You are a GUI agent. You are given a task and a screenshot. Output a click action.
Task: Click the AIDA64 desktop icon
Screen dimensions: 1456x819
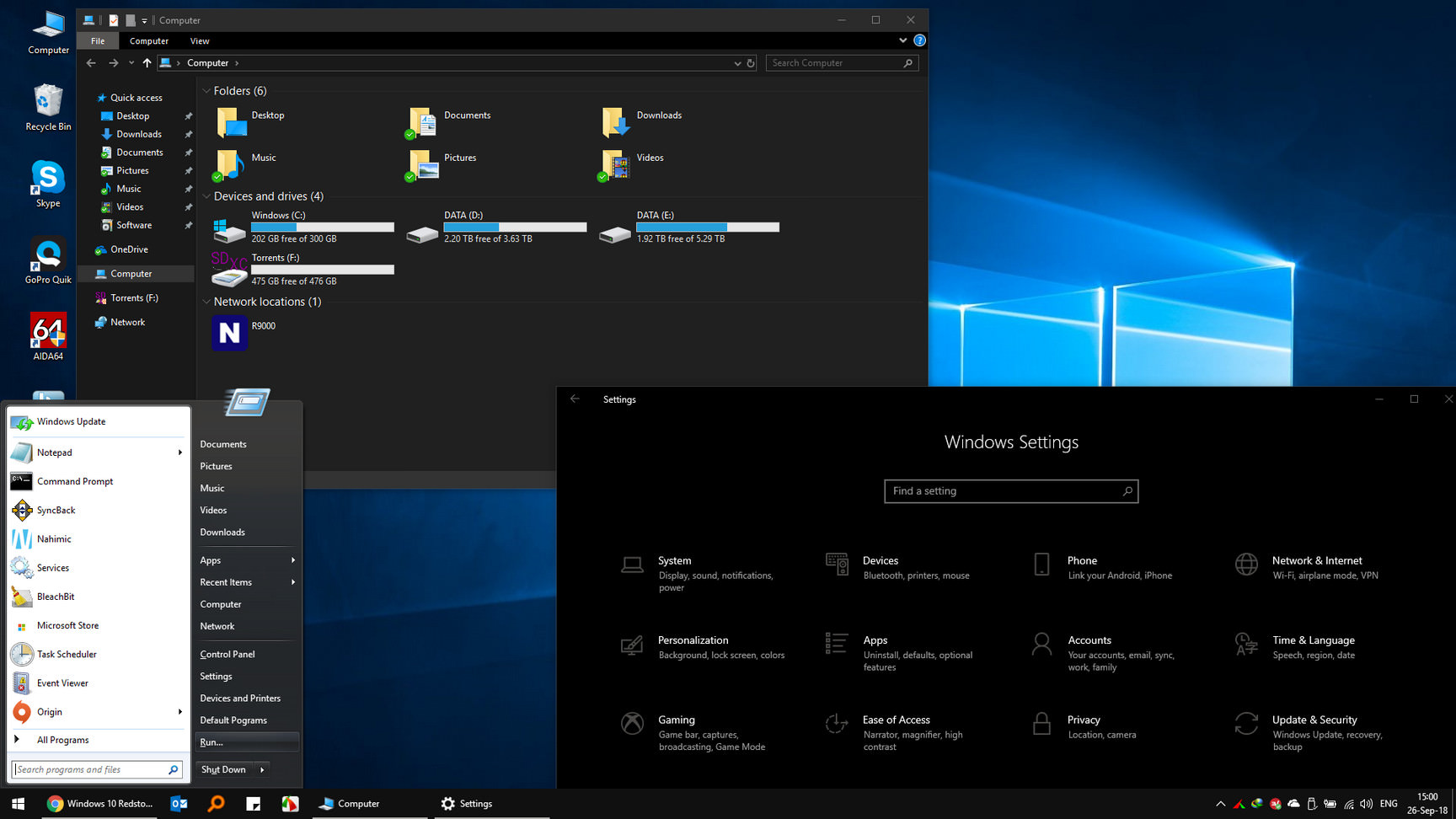click(48, 337)
